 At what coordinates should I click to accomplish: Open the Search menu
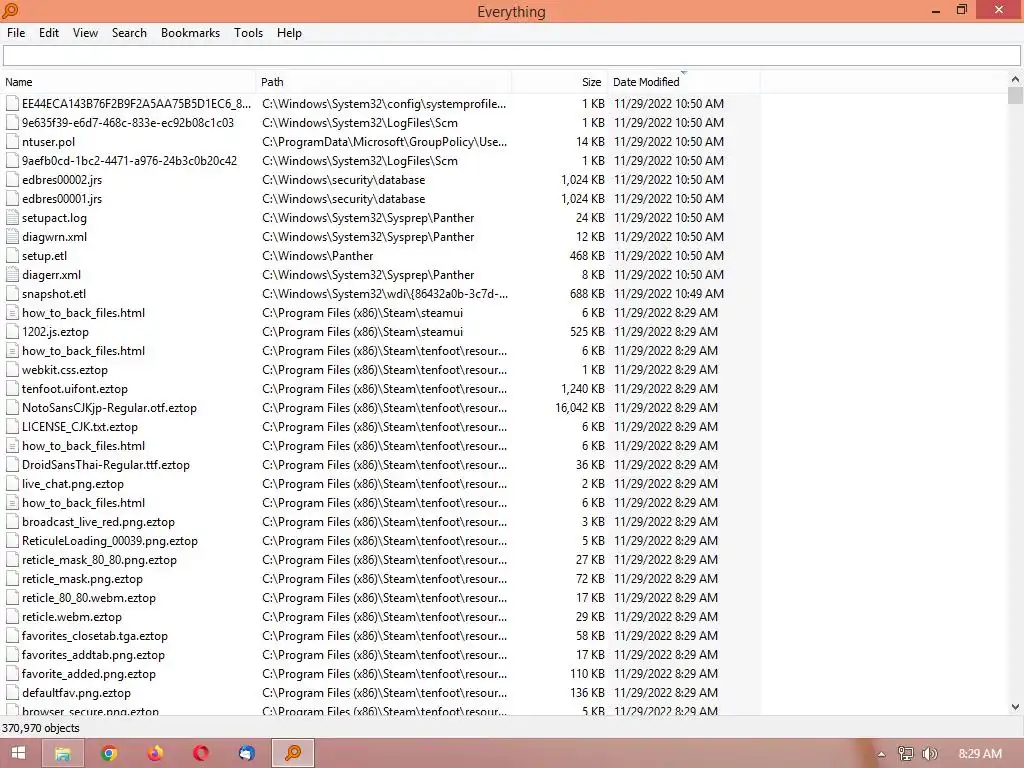point(129,33)
